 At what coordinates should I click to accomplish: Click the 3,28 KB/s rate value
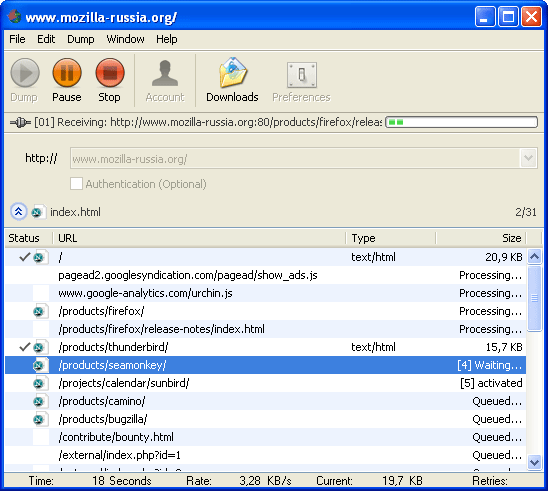[x=265, y=481]
